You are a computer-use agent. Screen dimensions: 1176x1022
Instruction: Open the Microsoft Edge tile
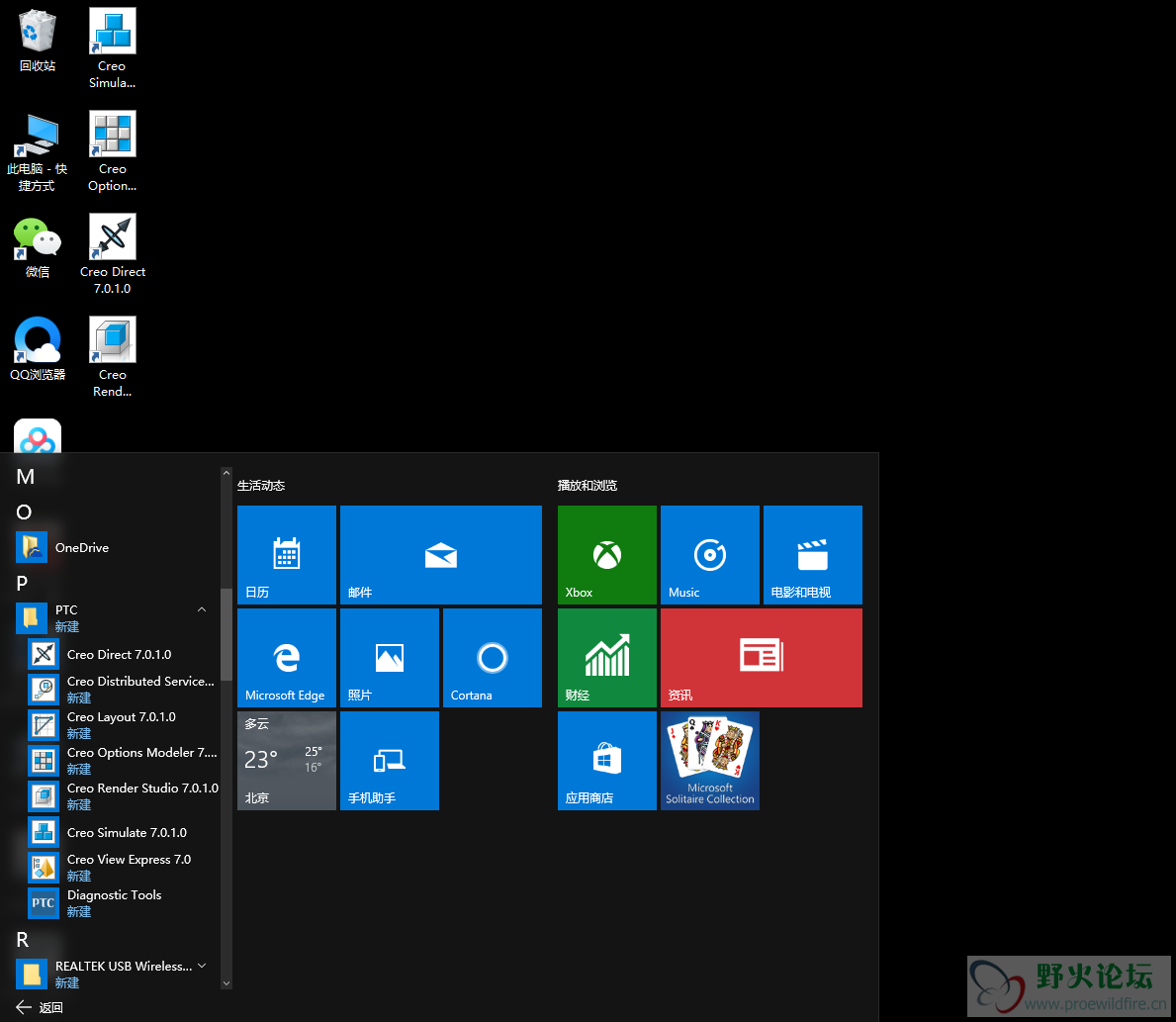point(287,657)
